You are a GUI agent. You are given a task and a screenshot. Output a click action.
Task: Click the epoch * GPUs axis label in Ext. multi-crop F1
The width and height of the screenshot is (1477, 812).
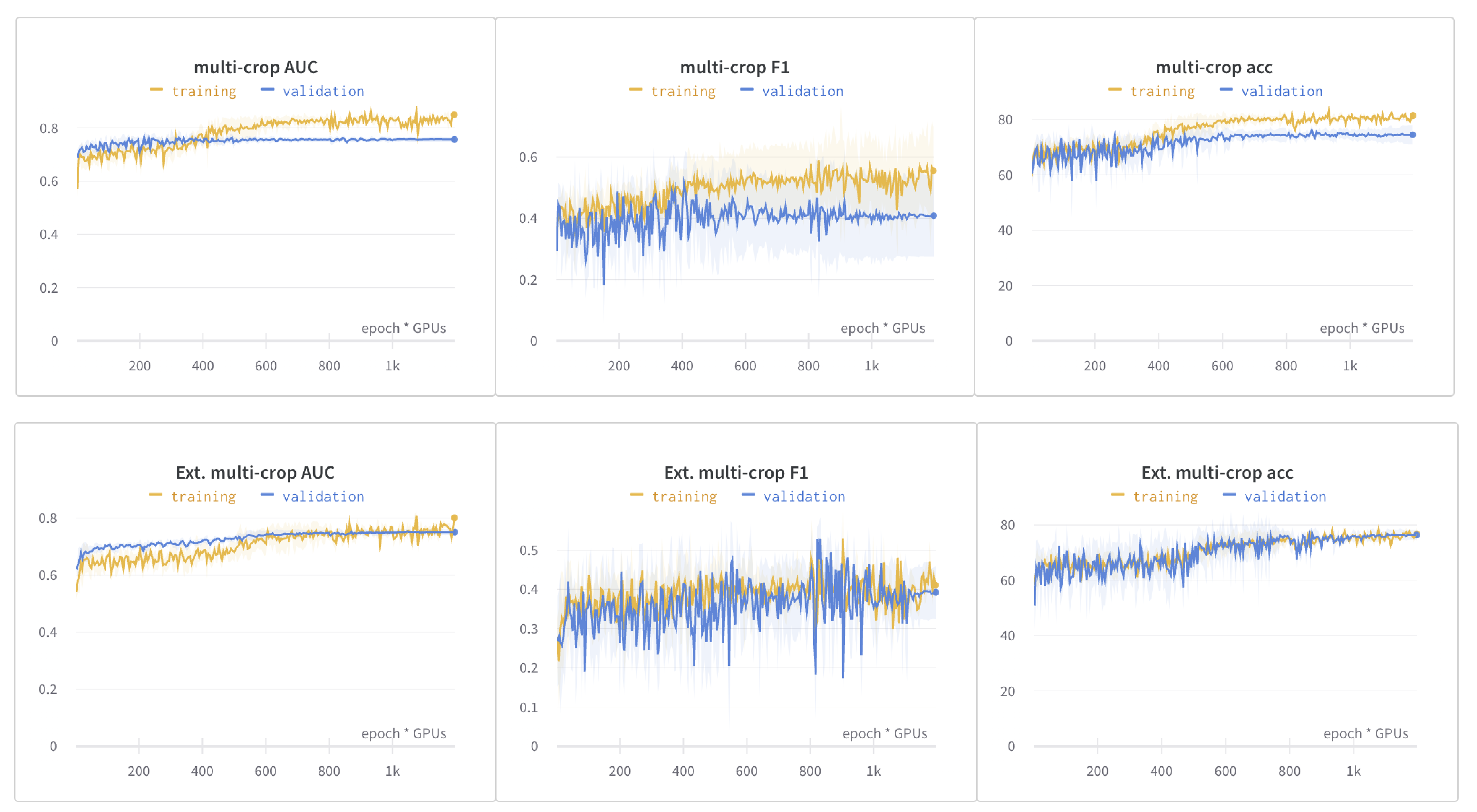click(885, 733)
